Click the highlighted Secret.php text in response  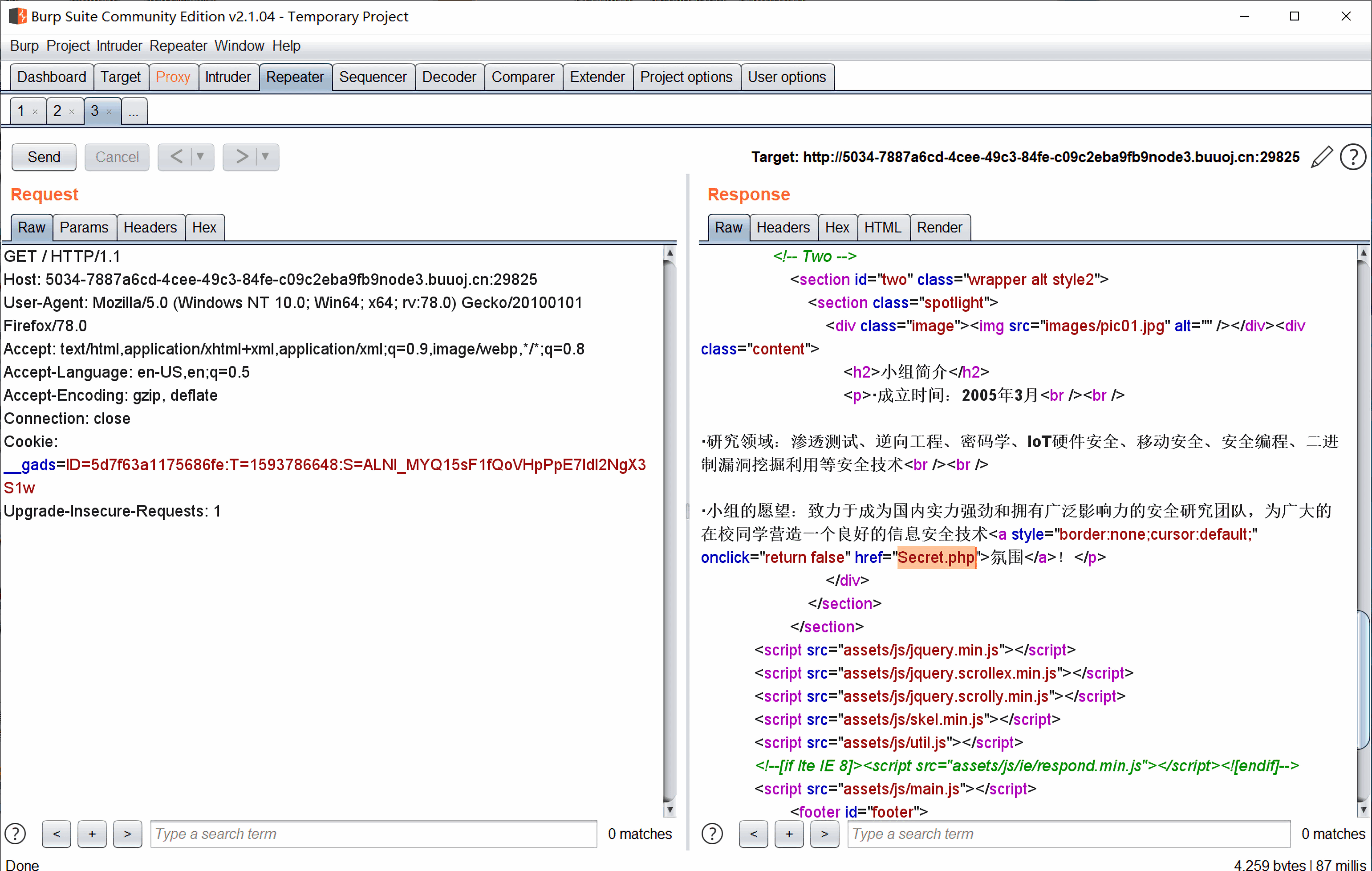click(x=937, y=558)
